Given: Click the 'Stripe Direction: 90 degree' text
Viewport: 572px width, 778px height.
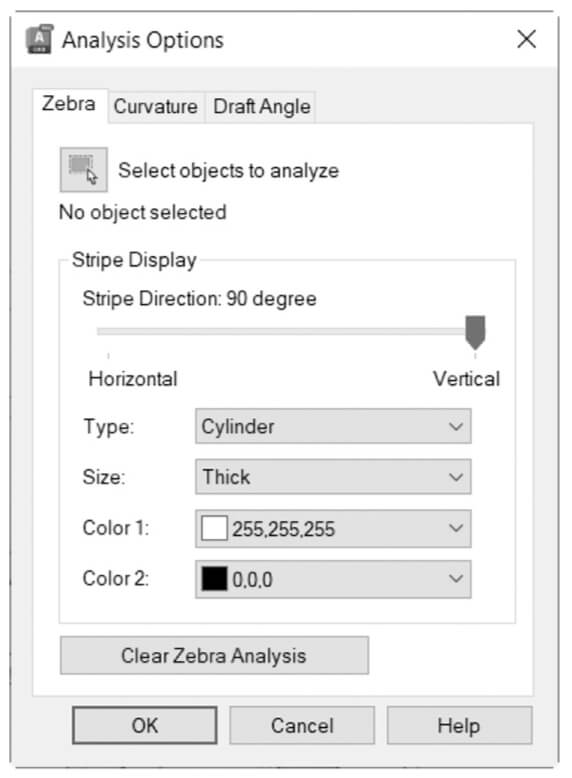Looking at the screenshot, I should tap(199, 299).
